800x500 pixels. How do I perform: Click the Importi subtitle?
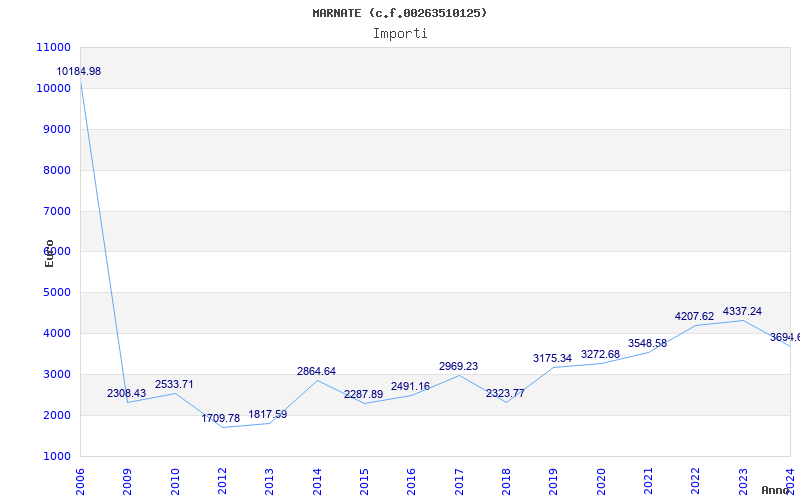(x=400, y=34)
